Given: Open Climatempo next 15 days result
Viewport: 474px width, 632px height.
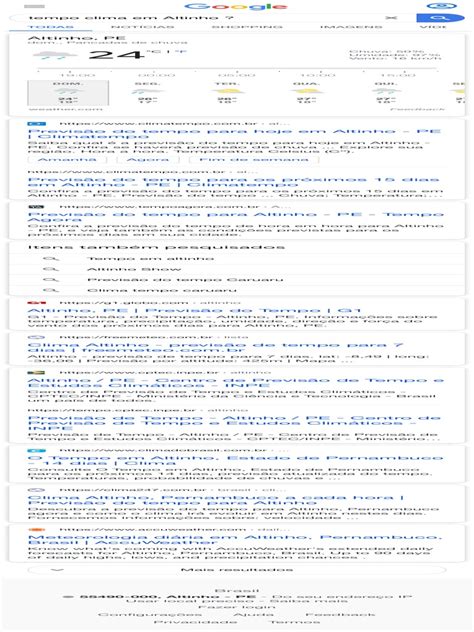Looking at the screenshot, I should pyautogui.click(x=233, y=182).
